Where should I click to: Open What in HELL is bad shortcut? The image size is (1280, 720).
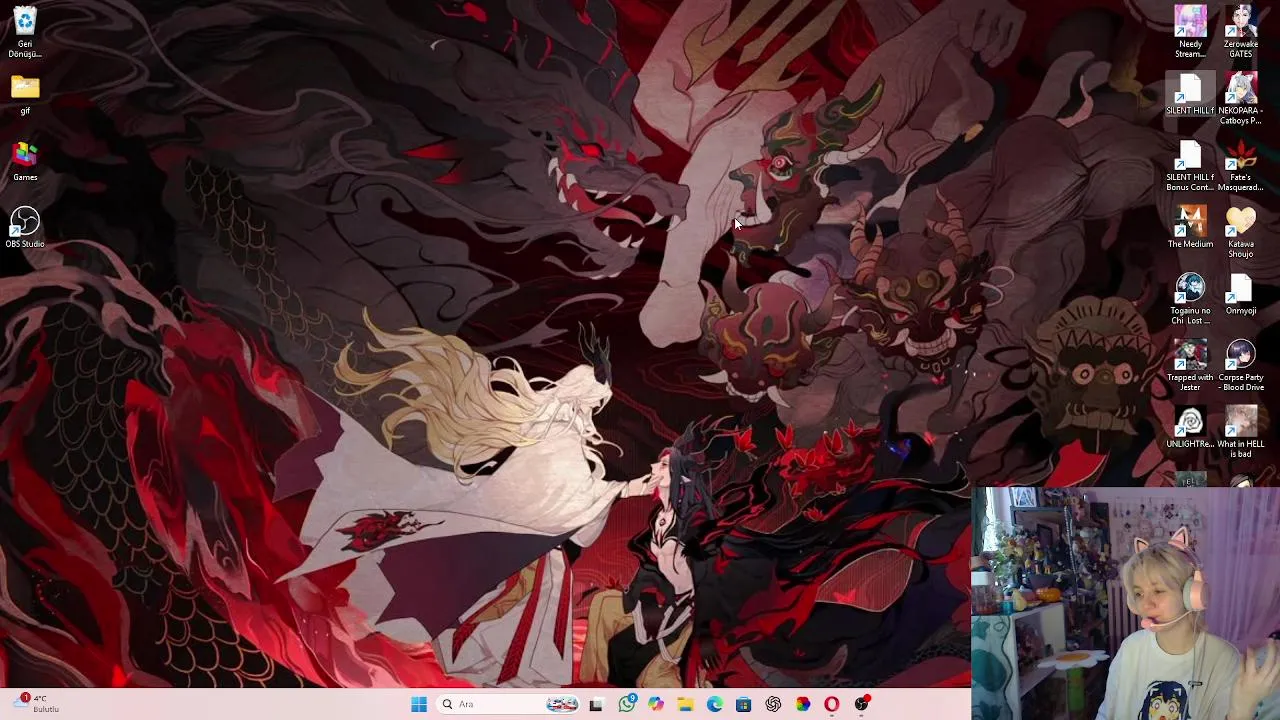click(1241, 433)
